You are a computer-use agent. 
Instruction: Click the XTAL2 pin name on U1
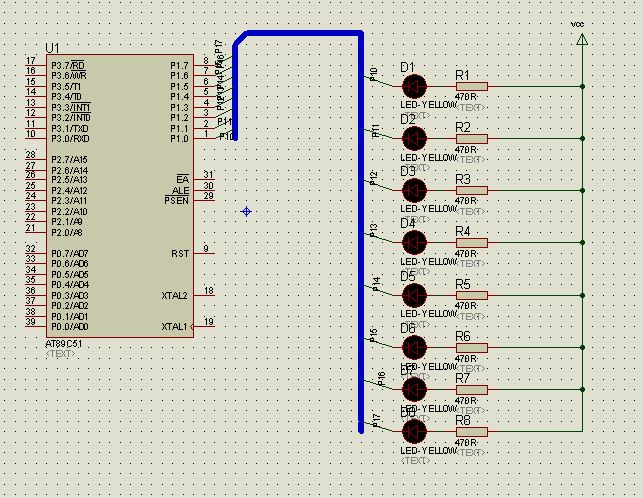click(174, 296)
